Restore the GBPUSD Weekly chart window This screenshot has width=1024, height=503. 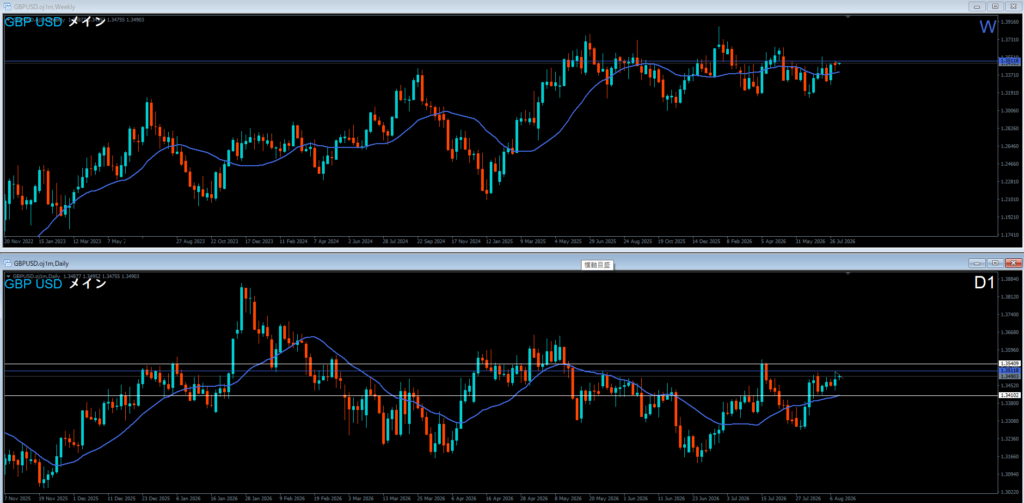[995, 6]
